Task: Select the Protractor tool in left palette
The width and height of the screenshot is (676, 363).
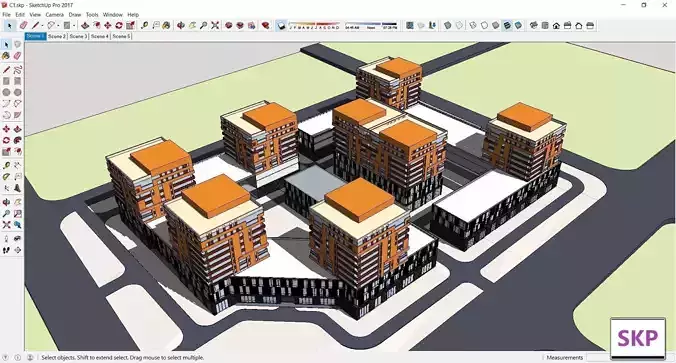Action: (6, 177)
